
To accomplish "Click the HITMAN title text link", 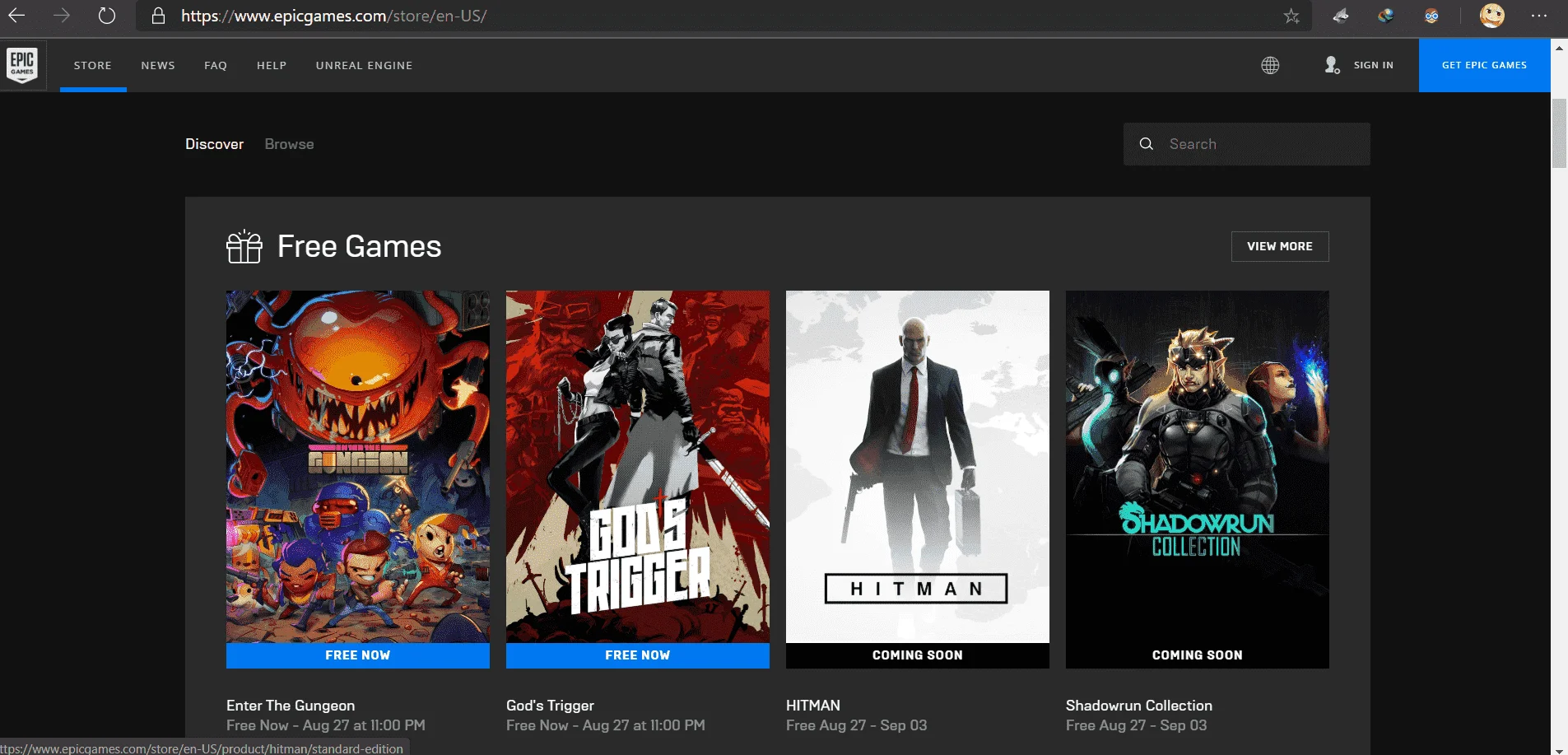I will [813, 706].
